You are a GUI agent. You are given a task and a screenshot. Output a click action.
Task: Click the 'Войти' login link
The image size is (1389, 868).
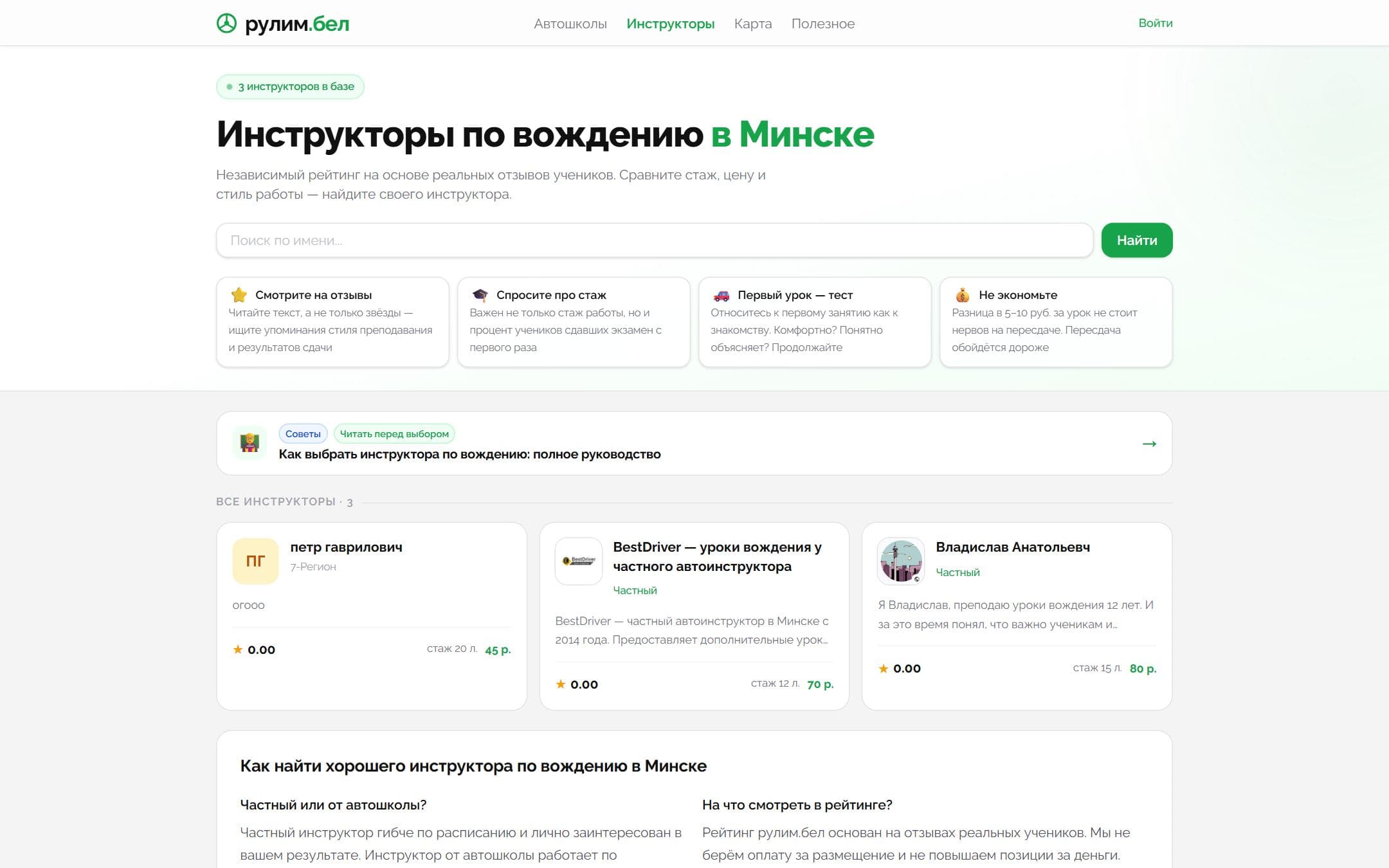[x=1156, y=23]
